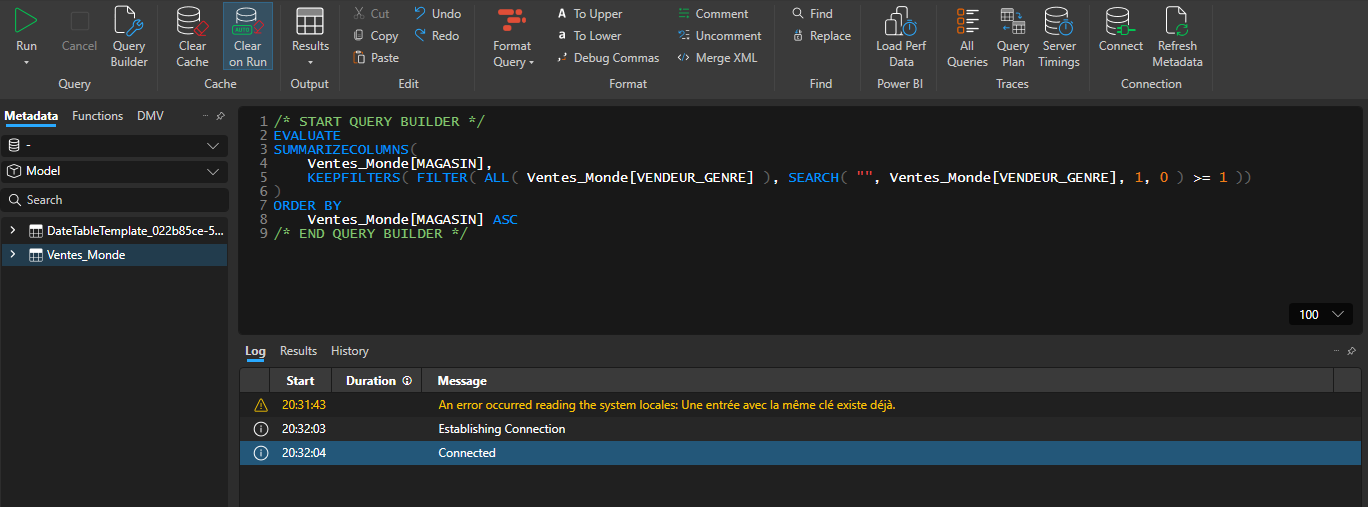Toggle the Server Timings trace
Screen dimensions: 1368x507
pyautogui.click(x=1059, y=37)
